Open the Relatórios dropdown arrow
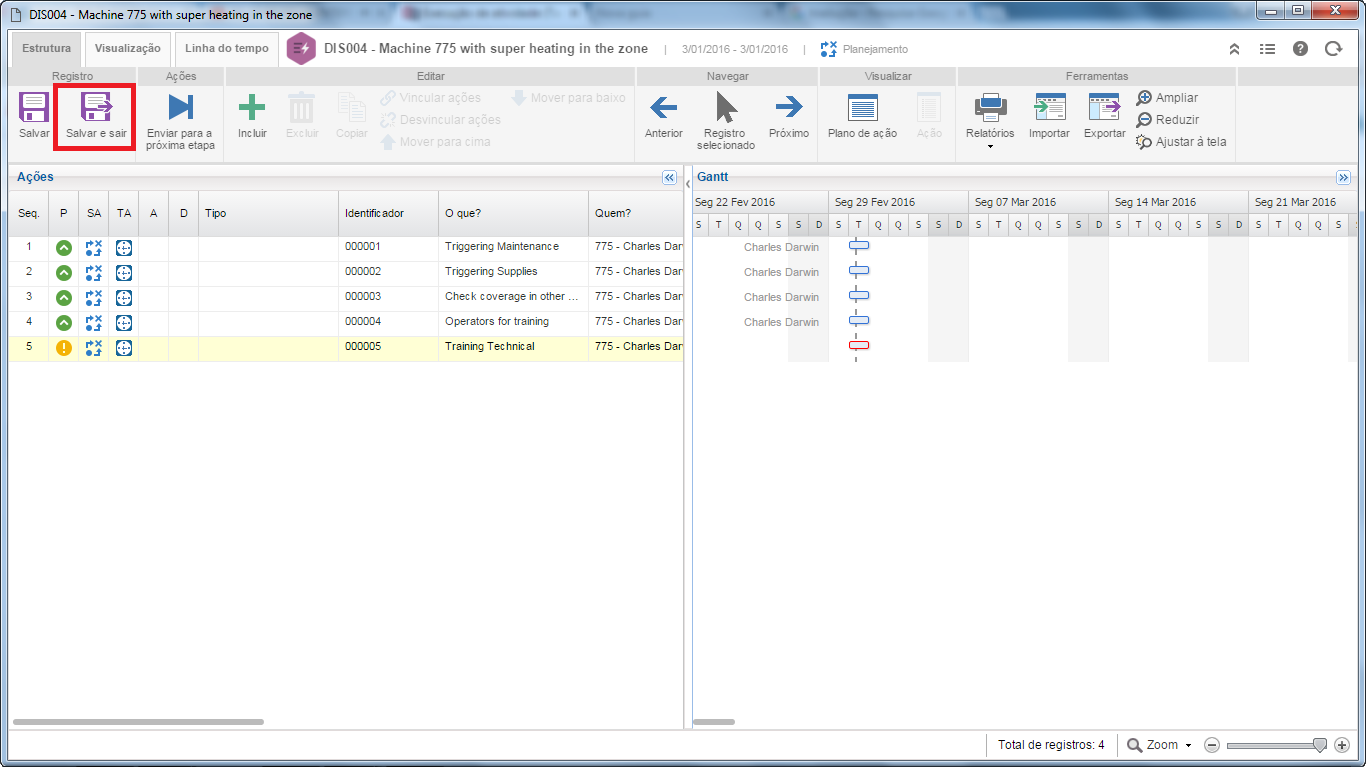1366x767 pixels. (x=990, y=147)
